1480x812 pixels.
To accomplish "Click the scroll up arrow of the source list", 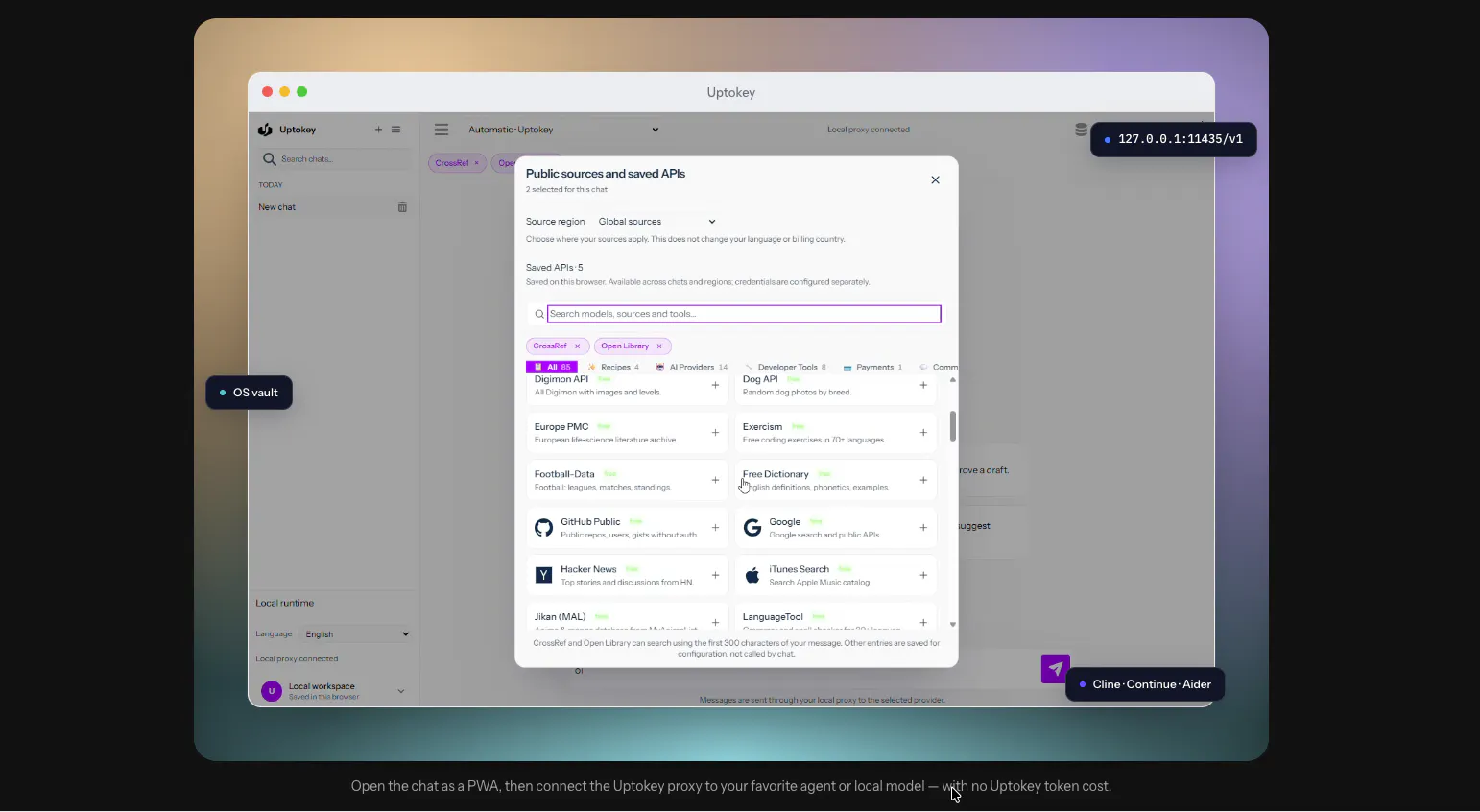I will 953,381.
